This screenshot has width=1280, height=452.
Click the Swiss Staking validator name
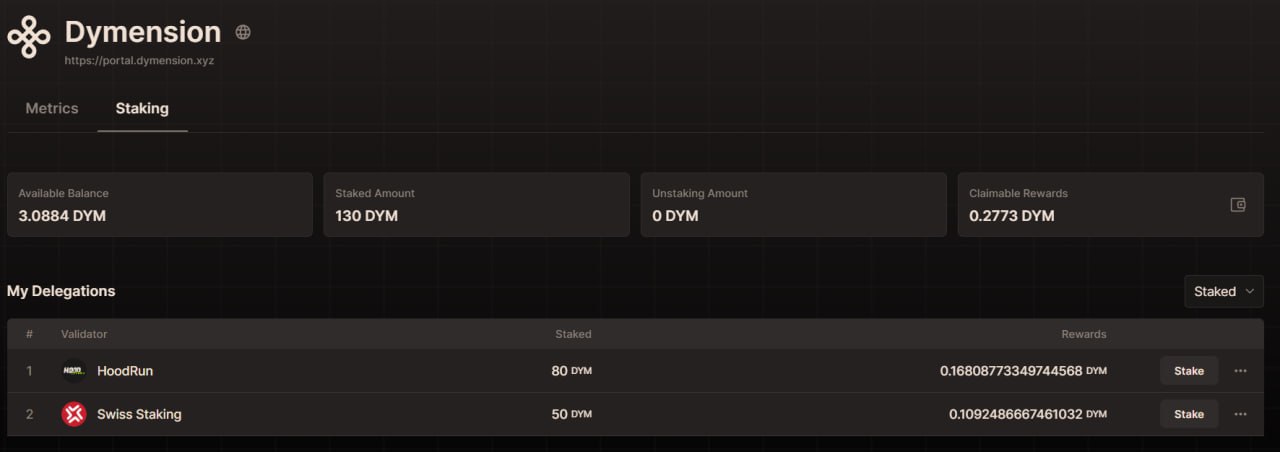pyautogui.click(x=139, y=414)
